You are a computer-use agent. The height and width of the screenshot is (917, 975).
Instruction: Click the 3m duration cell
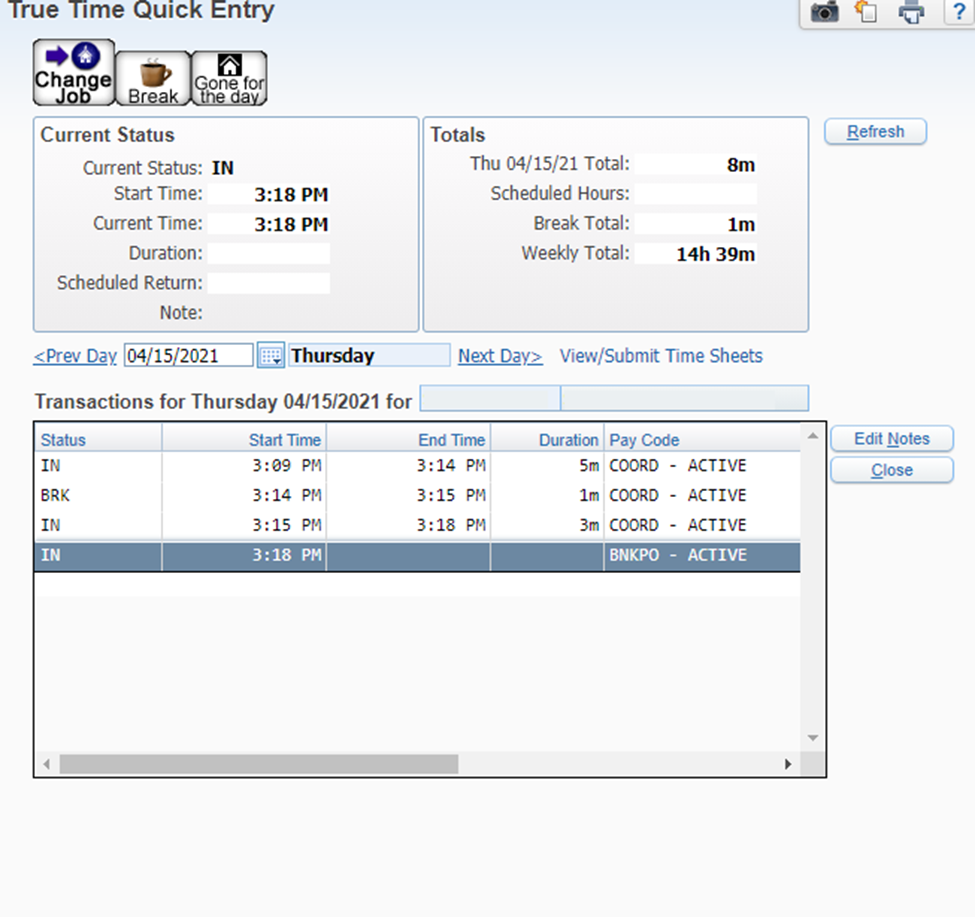point(547,525)
